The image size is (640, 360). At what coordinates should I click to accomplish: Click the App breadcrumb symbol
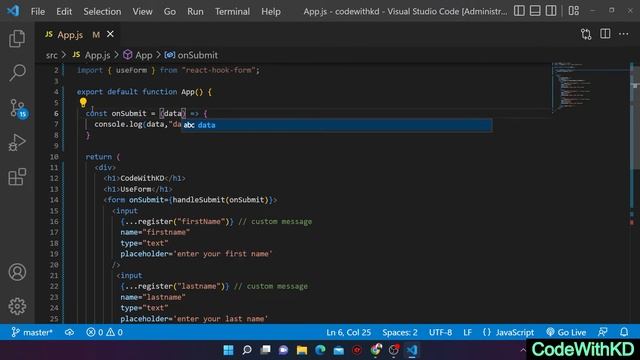pyautogui.click(x=138, y=55)
